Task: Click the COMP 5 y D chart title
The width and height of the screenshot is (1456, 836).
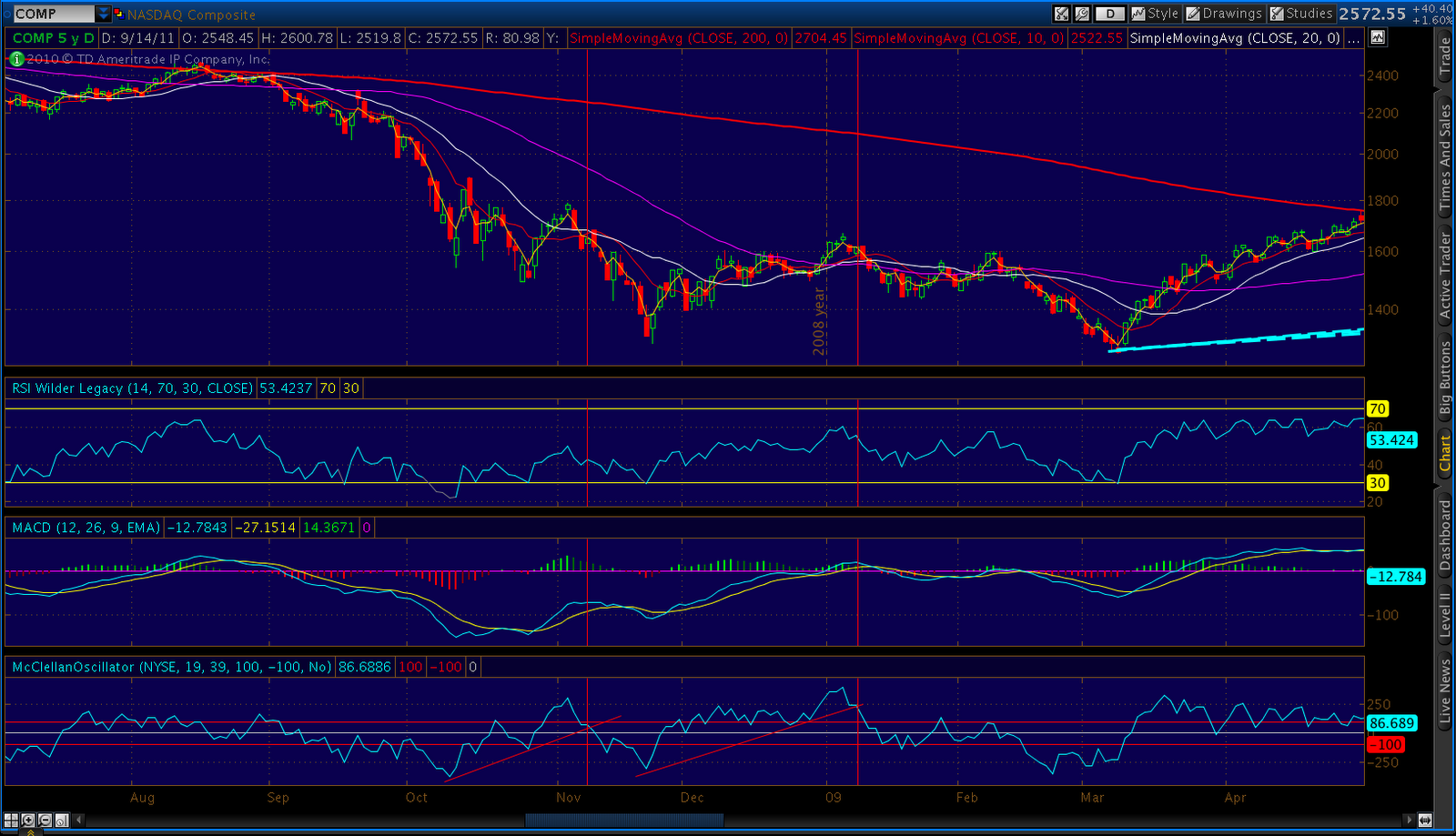Action: (54, 38)
